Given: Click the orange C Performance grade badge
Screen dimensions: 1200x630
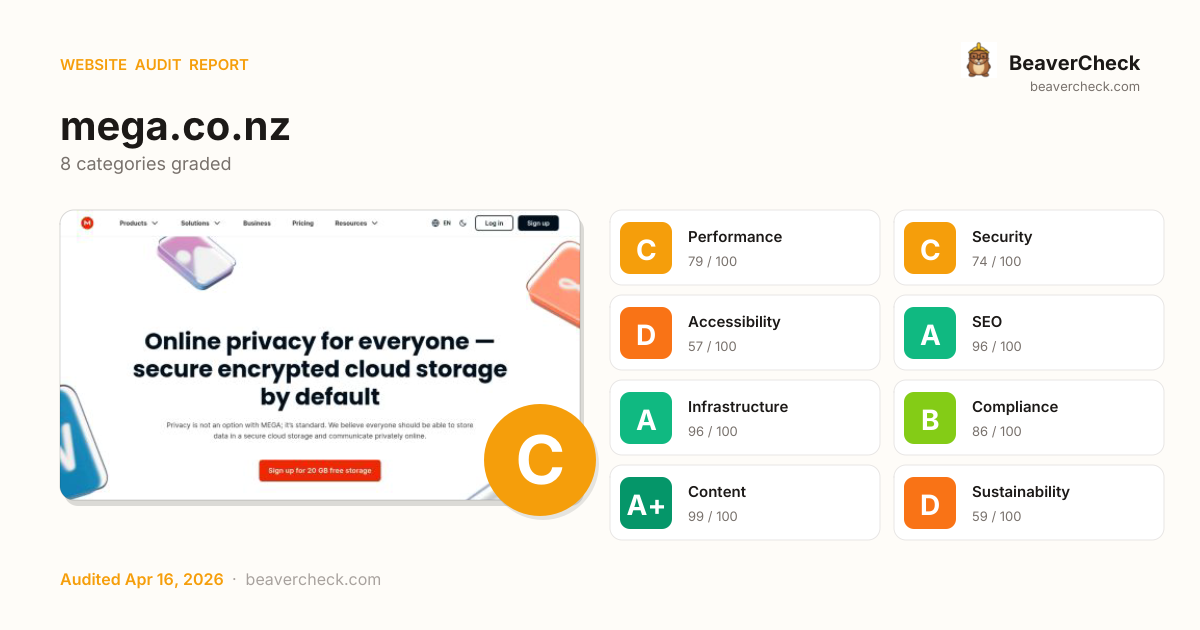Looking at the screenshot, I should coord(646,248).
